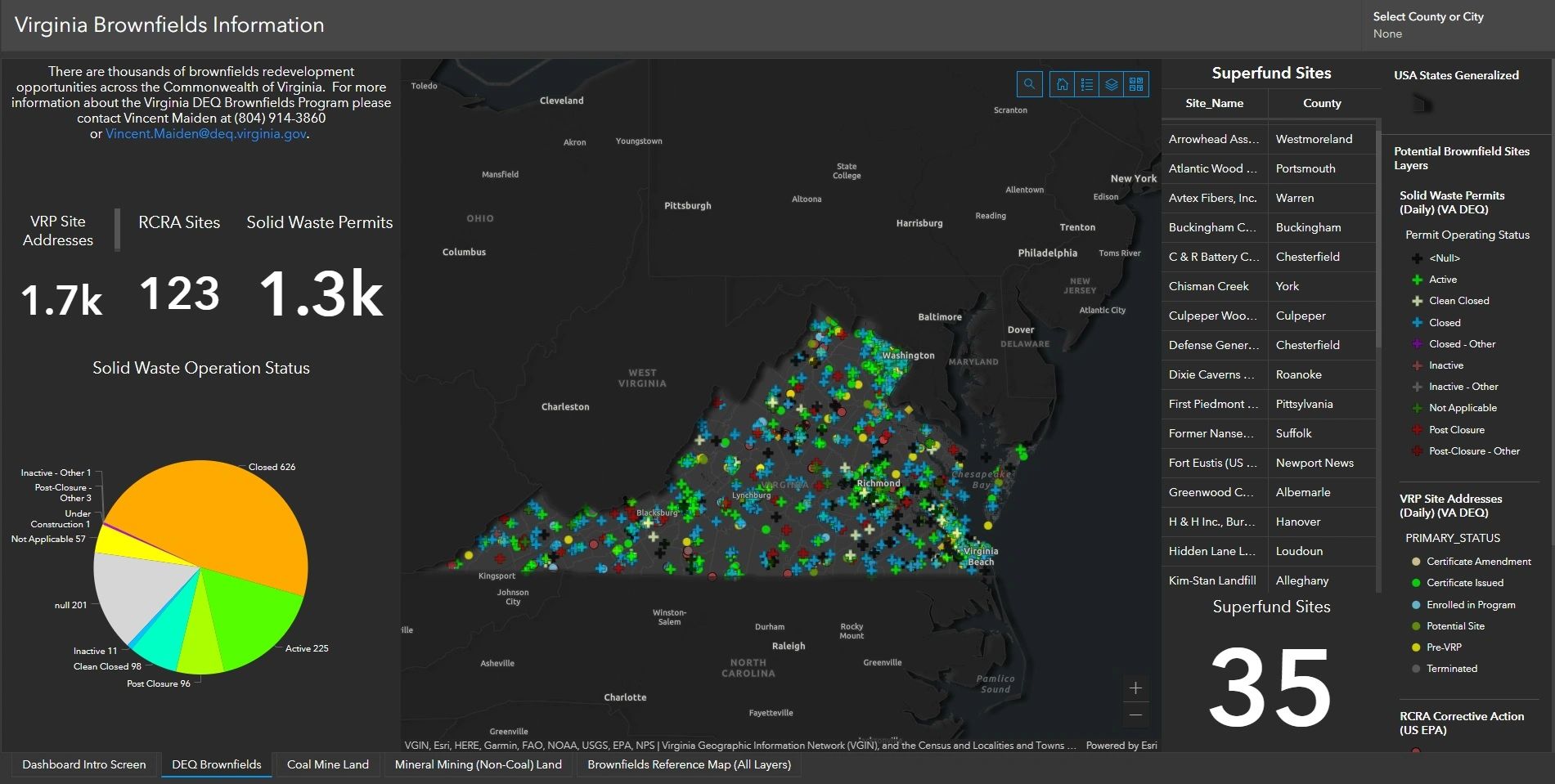Expand the Permit Operating Status legend group
This screenshot has width=1555, height=784.
1467,235
